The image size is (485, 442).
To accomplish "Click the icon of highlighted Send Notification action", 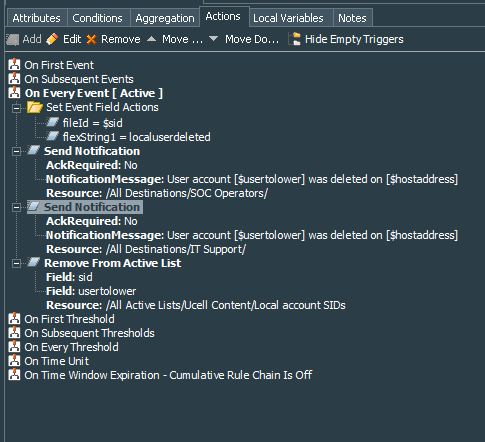I will click(33, 206).
